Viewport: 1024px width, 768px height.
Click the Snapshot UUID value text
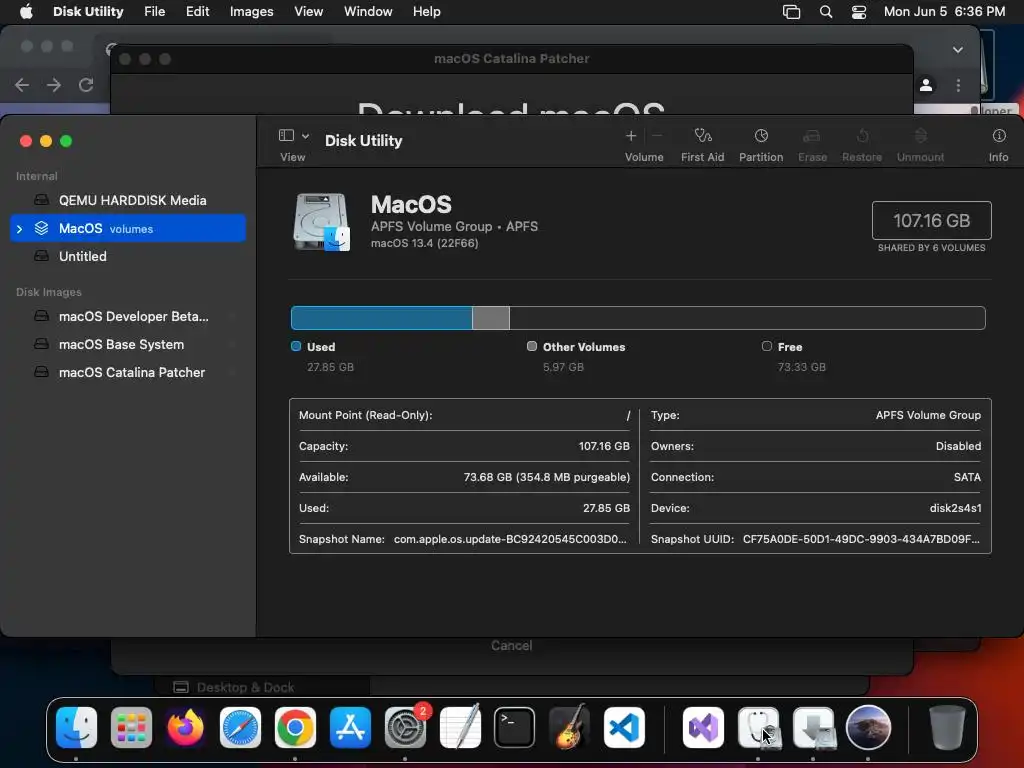click(861, 539)
